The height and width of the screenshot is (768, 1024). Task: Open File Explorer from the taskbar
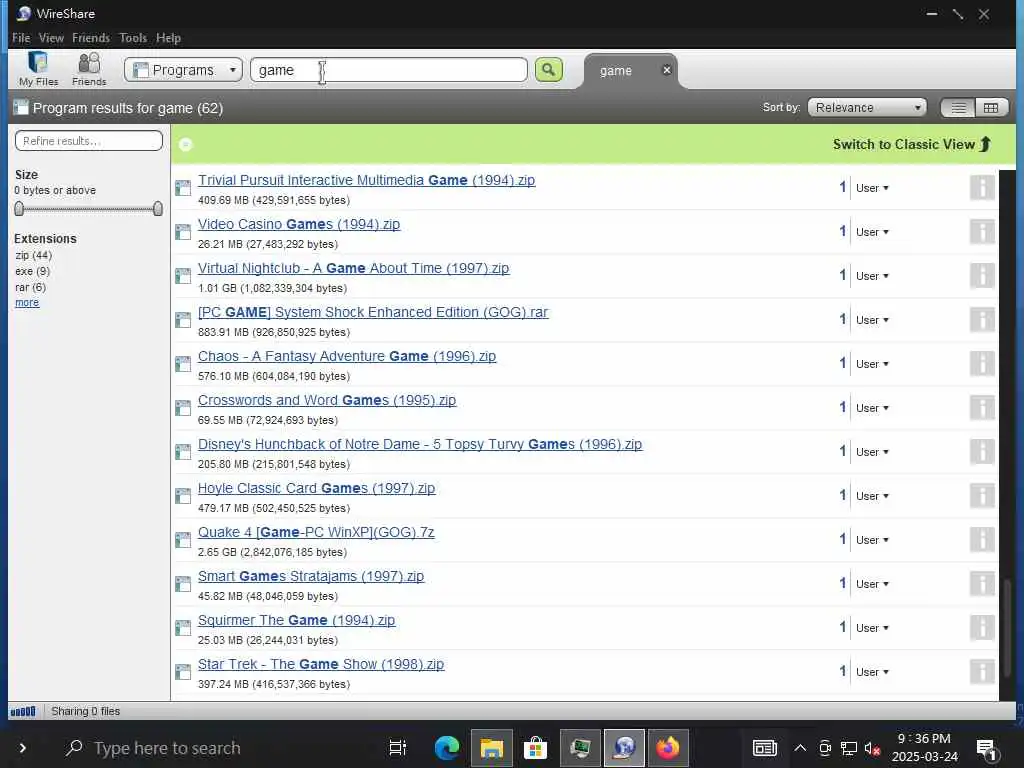coord(491,748)
